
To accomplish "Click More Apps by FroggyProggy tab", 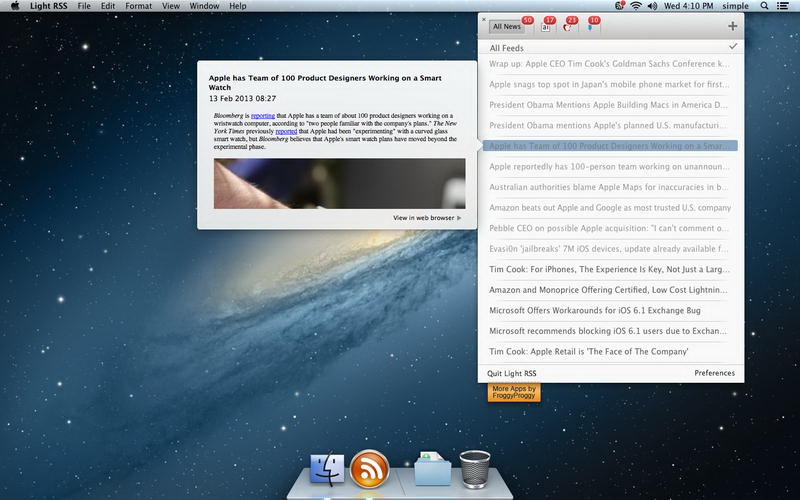I will pos(514,391).
